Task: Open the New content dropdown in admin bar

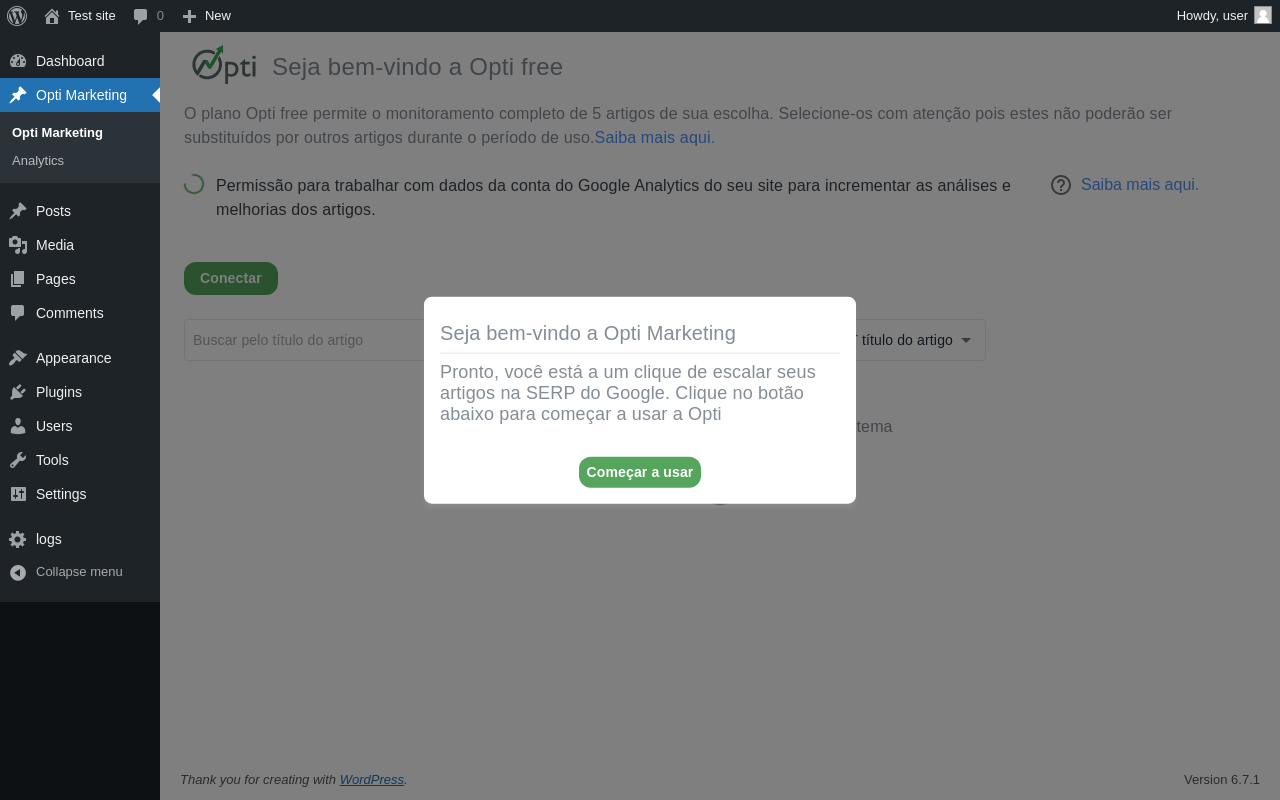Action: coord(206,16)
